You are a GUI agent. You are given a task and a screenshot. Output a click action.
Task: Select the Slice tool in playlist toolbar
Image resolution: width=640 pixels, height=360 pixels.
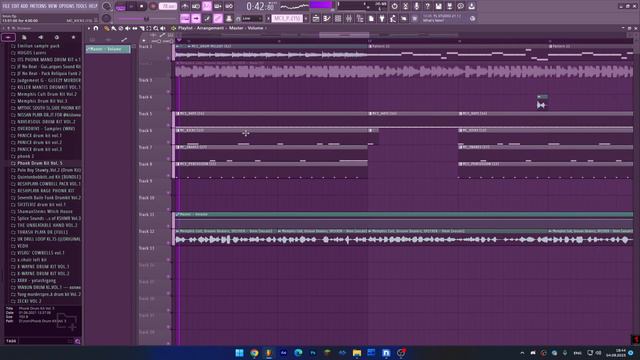coord(142,28)
